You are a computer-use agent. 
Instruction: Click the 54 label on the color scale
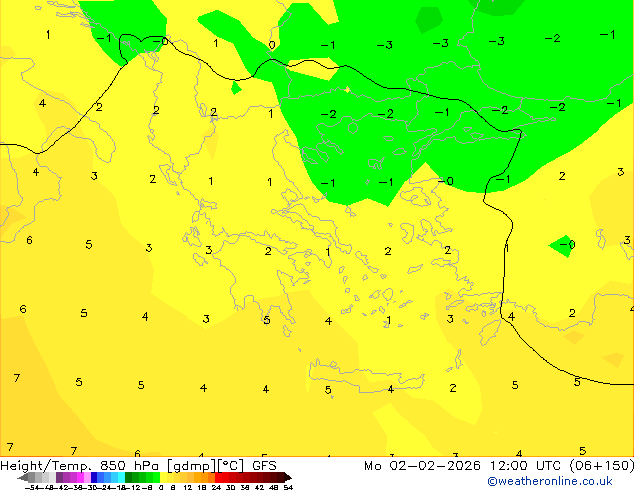[288, 487]
